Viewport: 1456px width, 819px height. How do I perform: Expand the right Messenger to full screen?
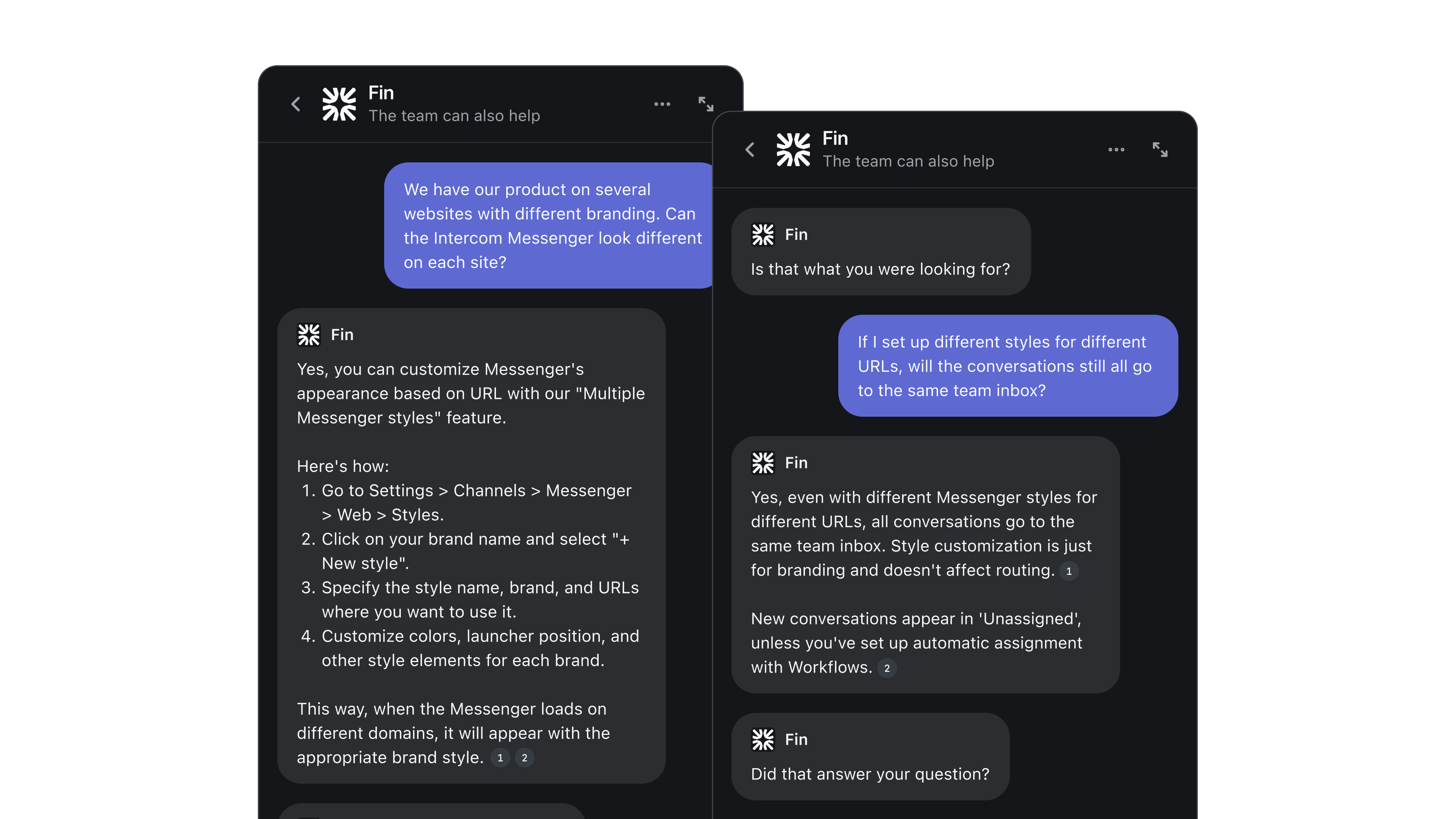click(x=1160, y=149)
